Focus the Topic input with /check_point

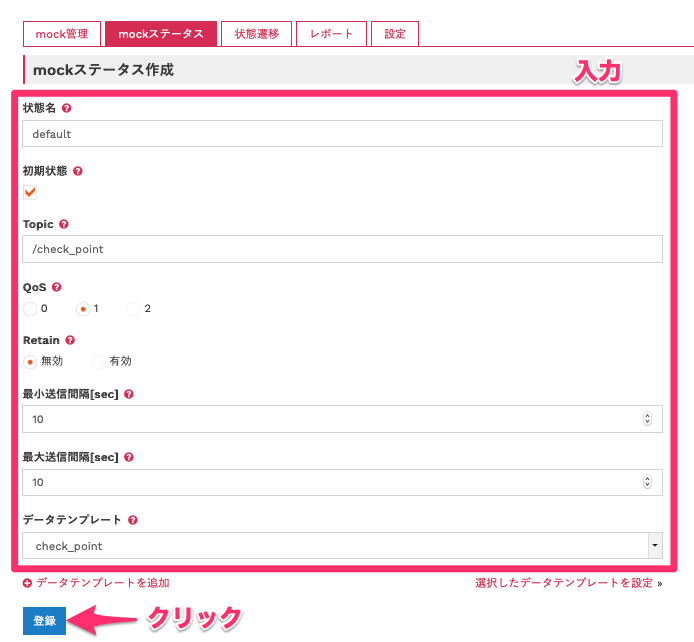point(342,249)
